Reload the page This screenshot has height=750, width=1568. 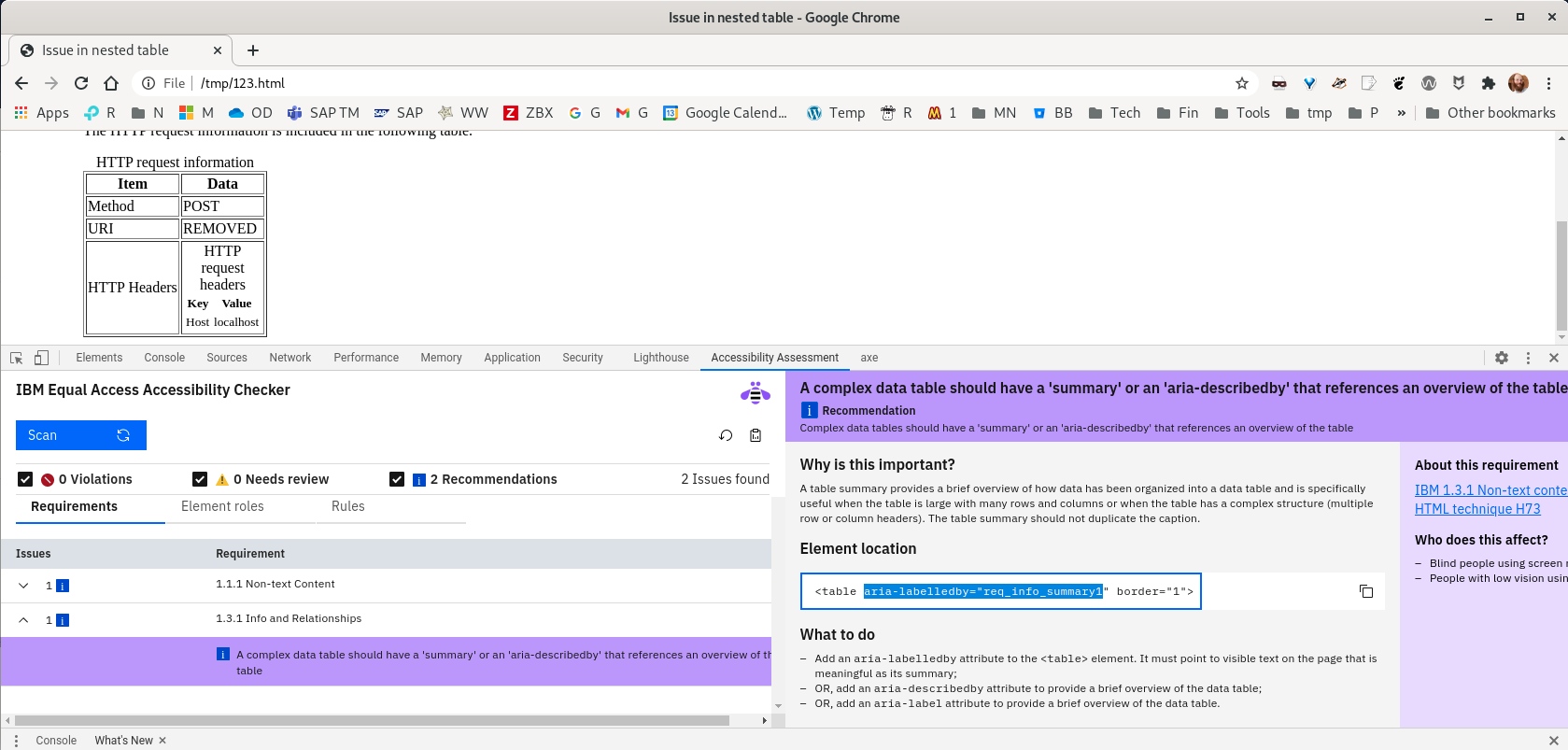pyautogui.click(x=81, y=83)
